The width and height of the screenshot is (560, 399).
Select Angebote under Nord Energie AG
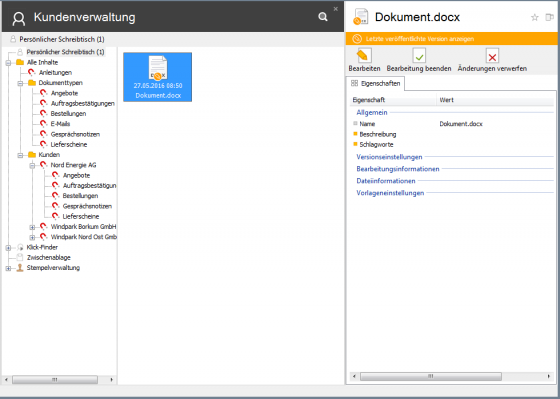tap(76, 175)
